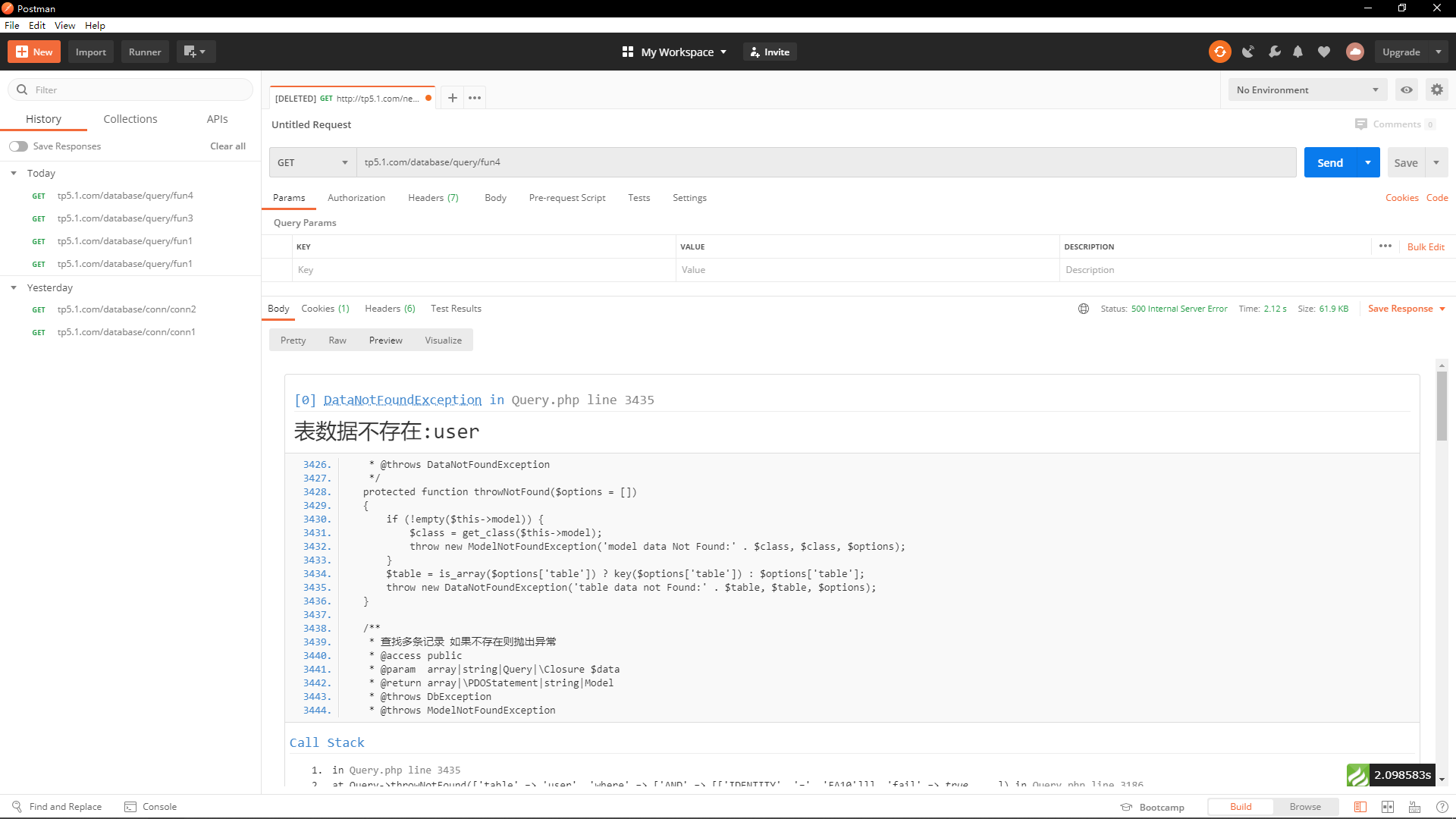This screenshot has width=1456, height=819.
Task: Click the Comments icon
Action: tap(1361, 124)
